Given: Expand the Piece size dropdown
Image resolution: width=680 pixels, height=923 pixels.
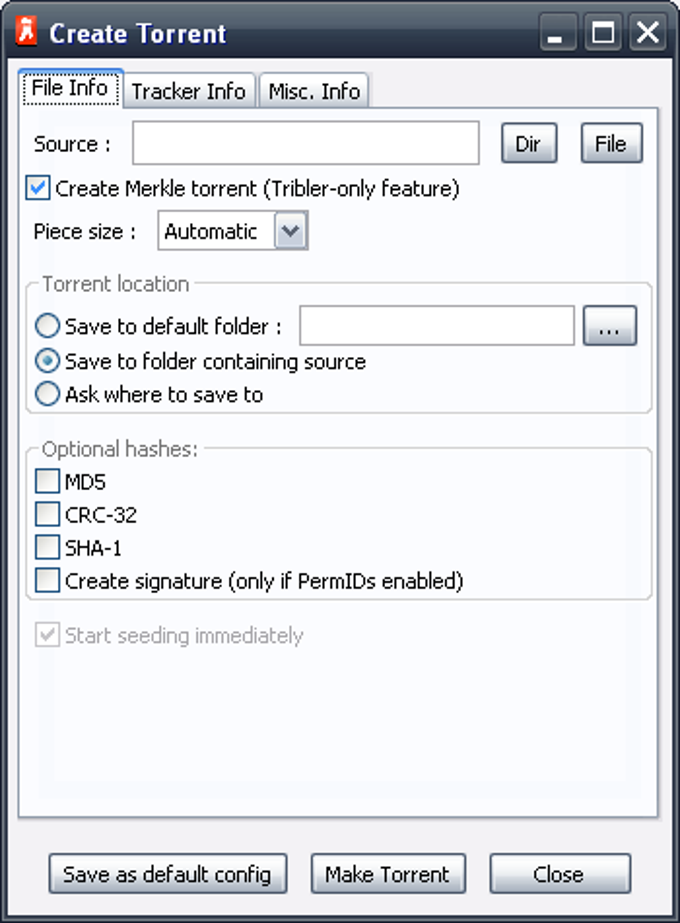Looking at the screenshot, I should click(x=290, y=232).
